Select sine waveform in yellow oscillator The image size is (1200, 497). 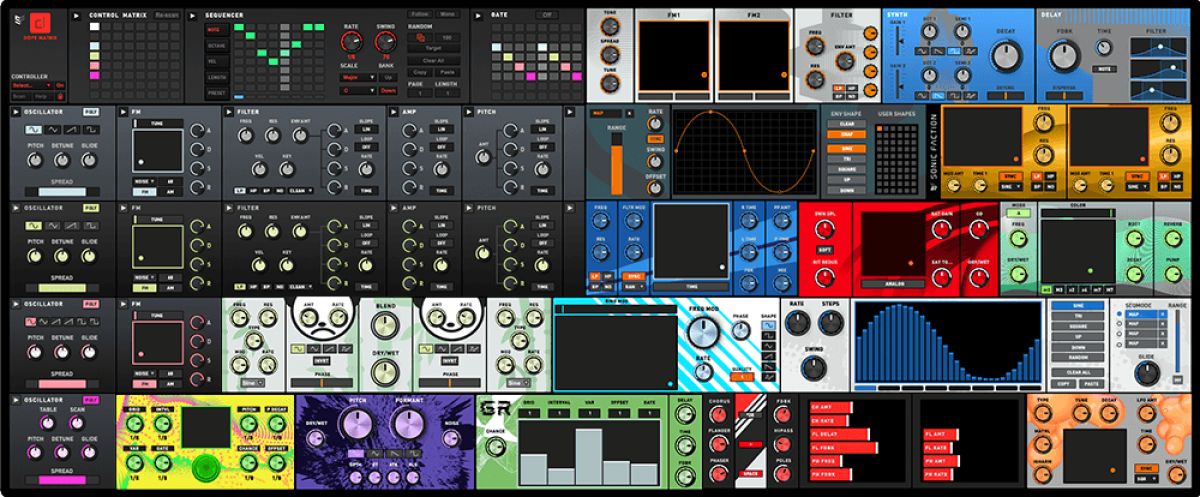(x=34, y=226)
